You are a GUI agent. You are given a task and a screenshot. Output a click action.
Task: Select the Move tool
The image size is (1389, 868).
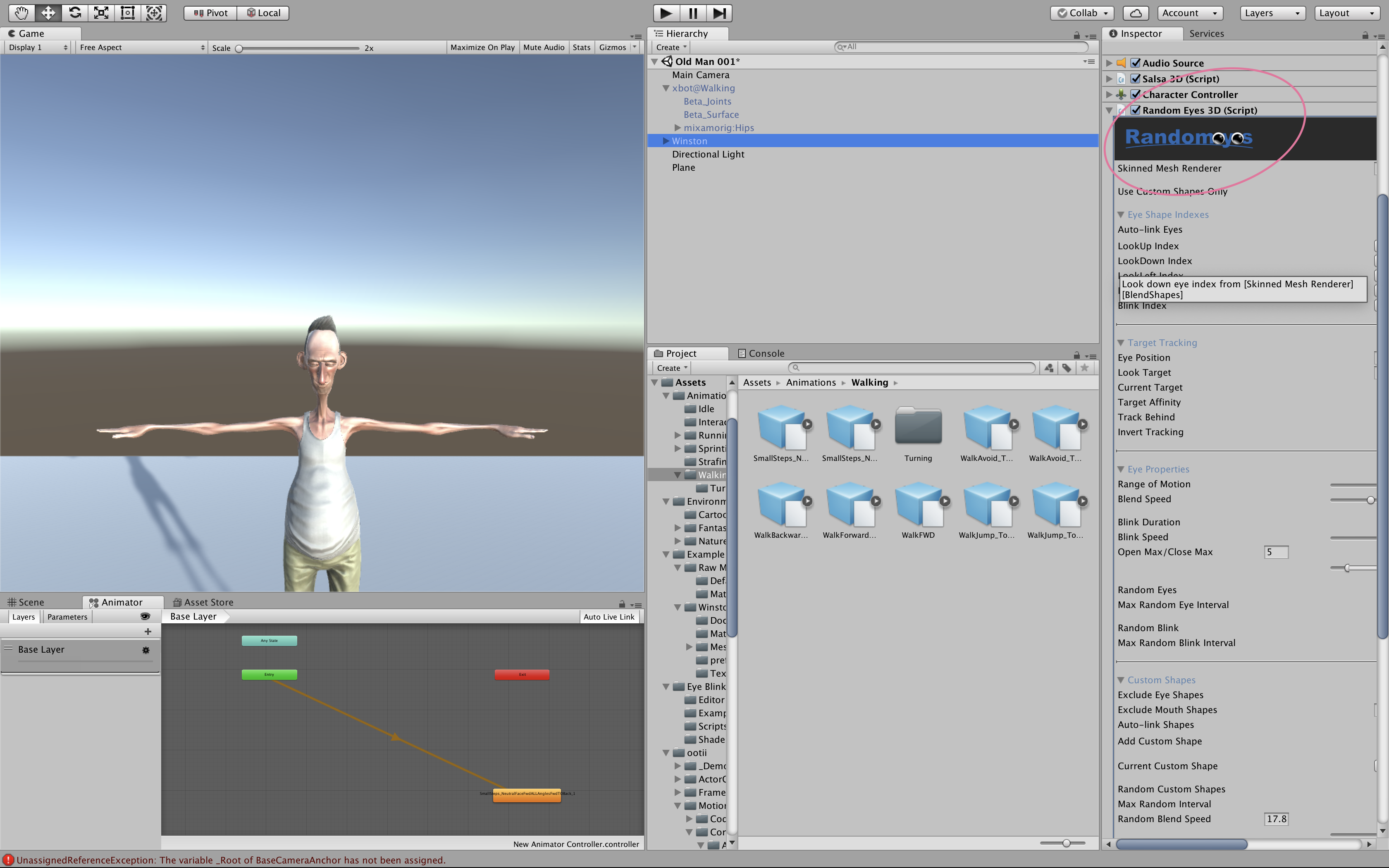(48, 13)
